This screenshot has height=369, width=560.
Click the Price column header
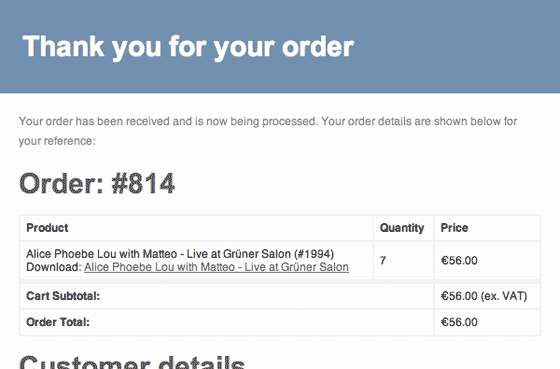click(454, 228)
